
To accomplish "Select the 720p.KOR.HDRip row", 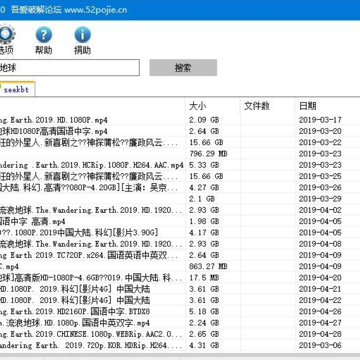I will coord(180,345).
